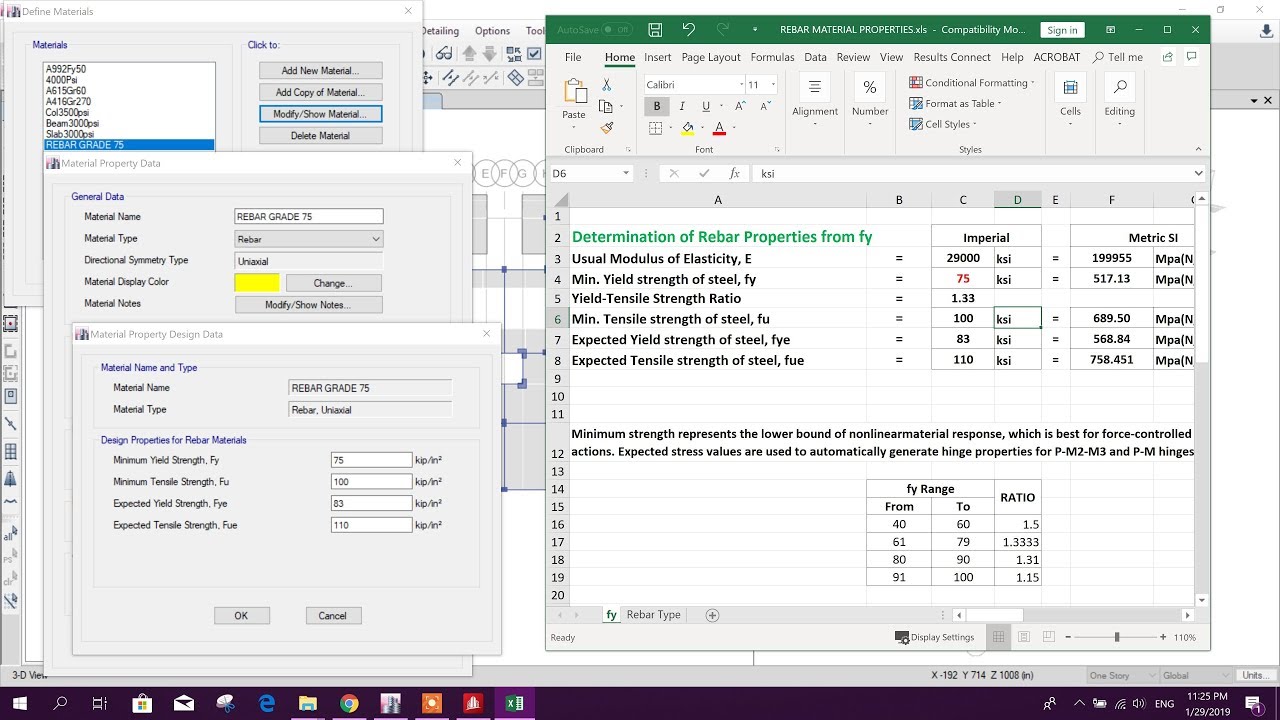
Task: Open the Rebar Type sheet tab
Action: pyautogui.click(x=653, y=614)
